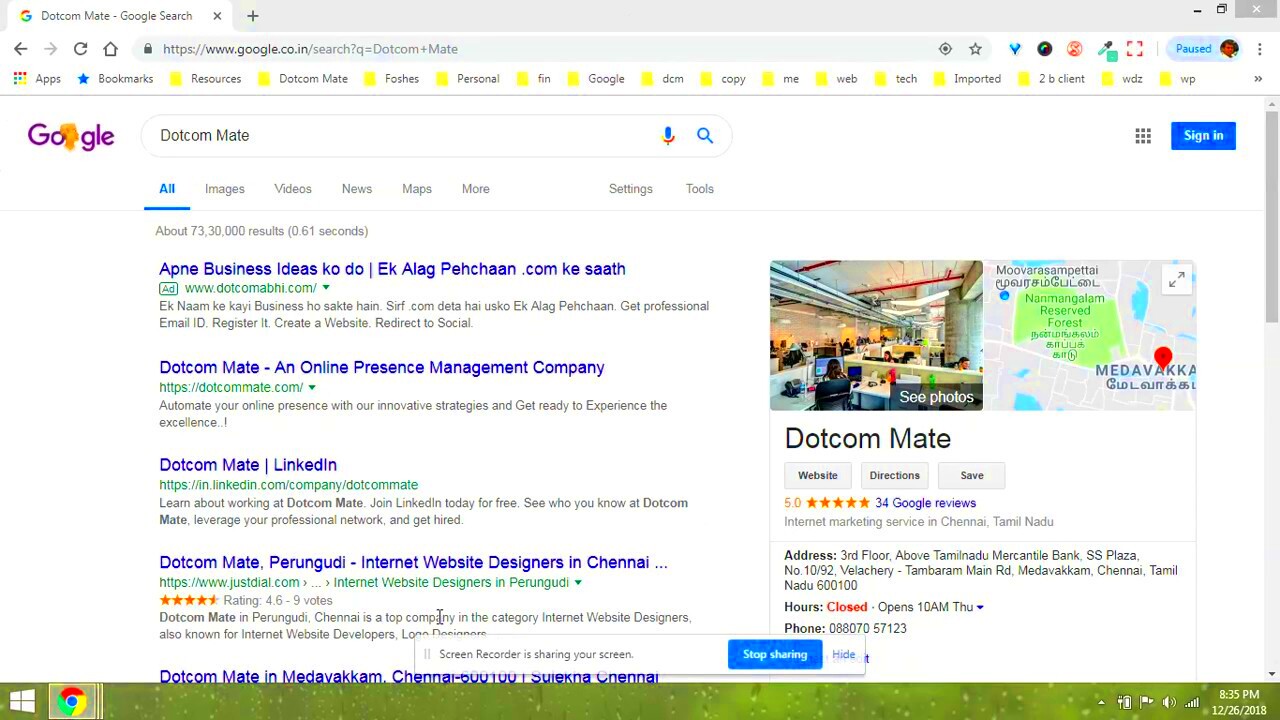This screenshot has width=1280, height=720.
Task: Click inside the Google search box
Action: coord(400,135)
